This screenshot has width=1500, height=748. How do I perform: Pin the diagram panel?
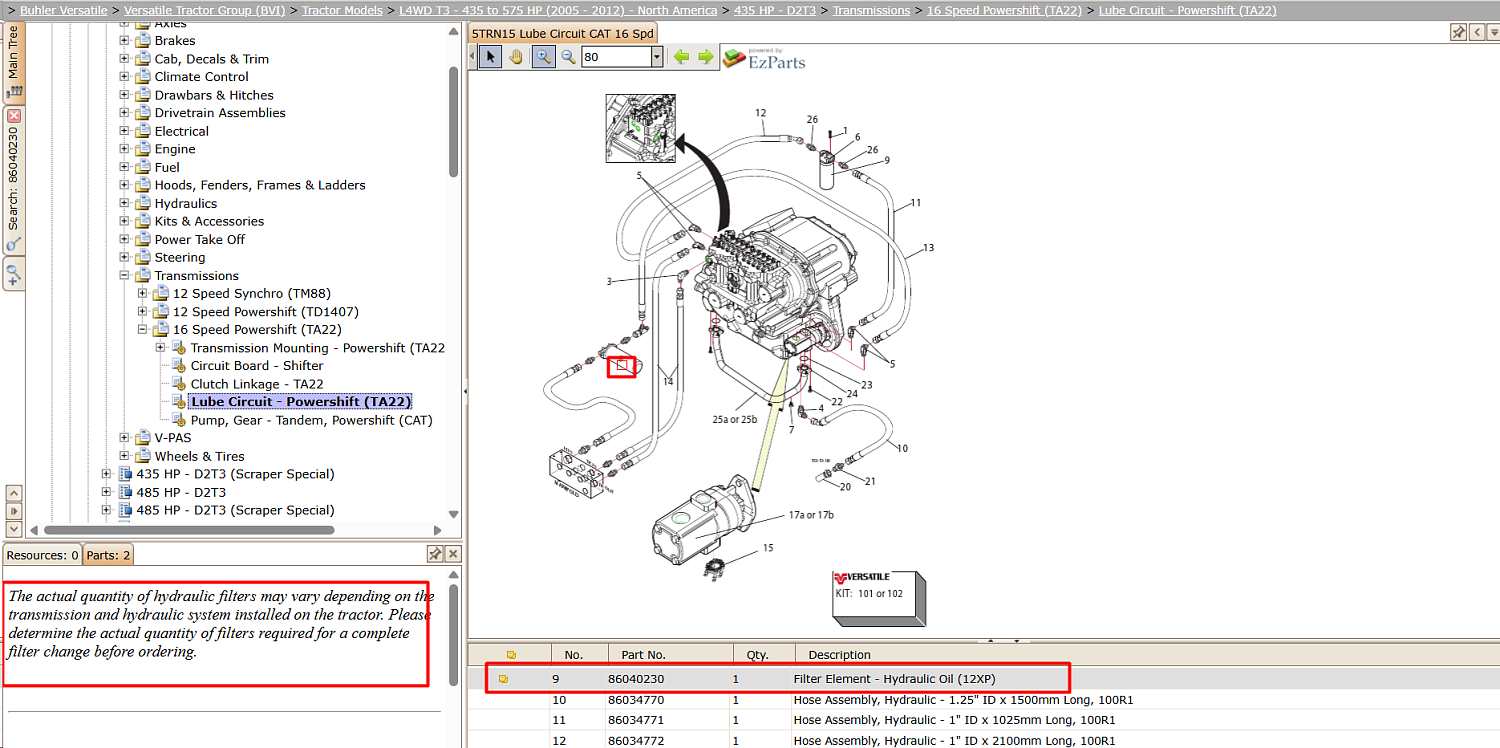pos(1459,33)
